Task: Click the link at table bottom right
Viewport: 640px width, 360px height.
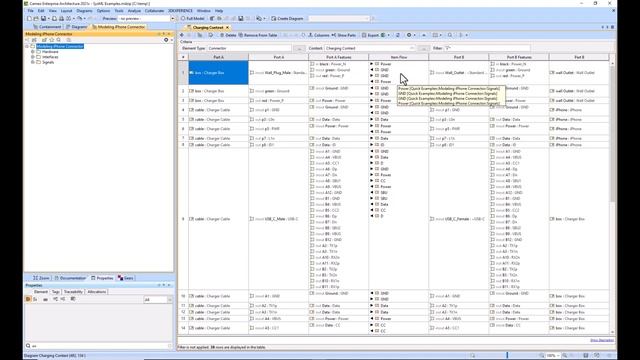Action: [602, 340]
